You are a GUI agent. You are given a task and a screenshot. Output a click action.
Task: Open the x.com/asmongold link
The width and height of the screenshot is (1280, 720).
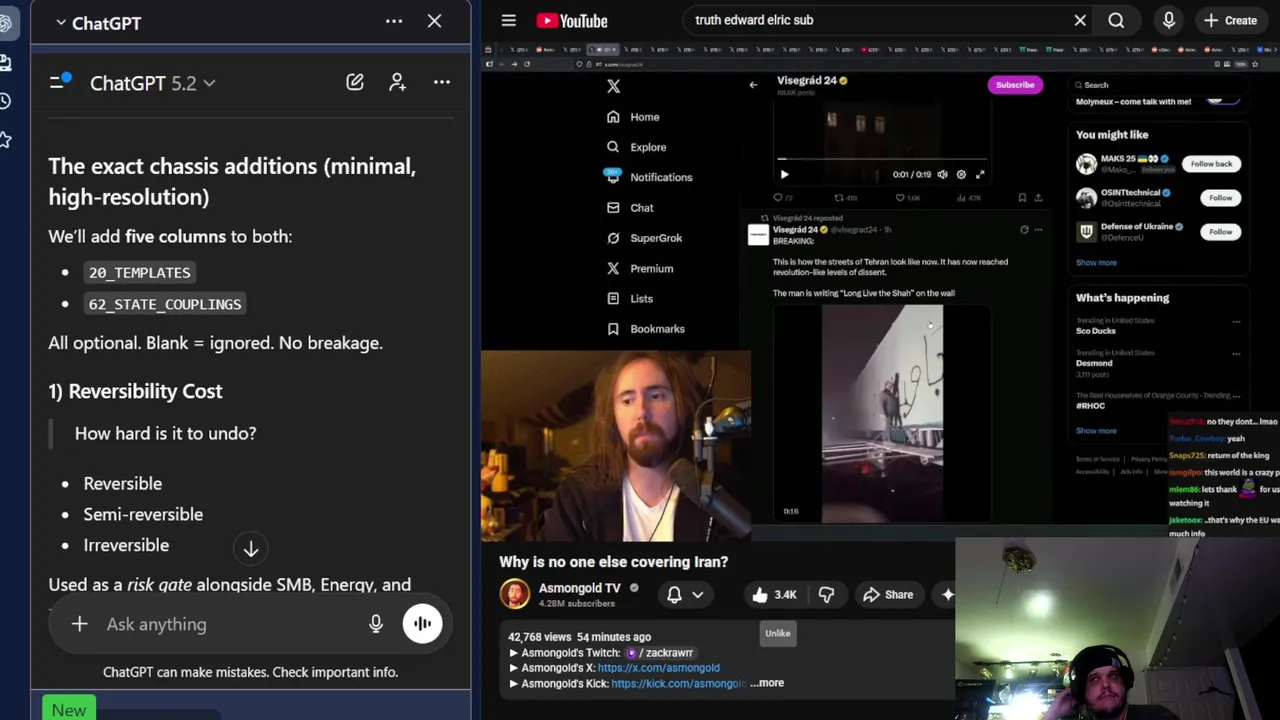pyautogui.click(x=658, y=668)
